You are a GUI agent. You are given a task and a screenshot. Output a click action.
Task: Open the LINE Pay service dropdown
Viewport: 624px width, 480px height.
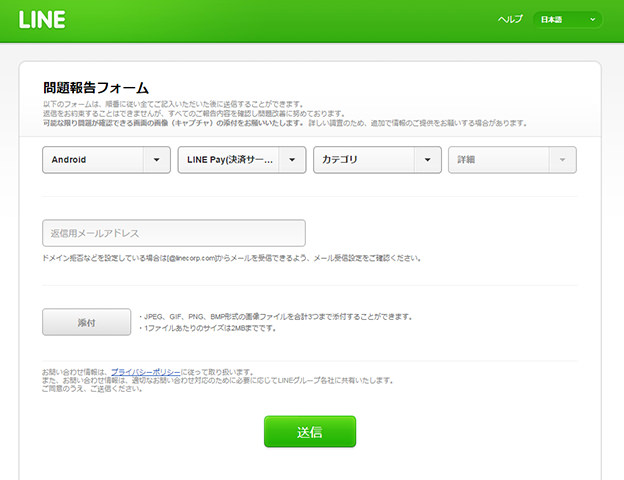pos(242,160)
